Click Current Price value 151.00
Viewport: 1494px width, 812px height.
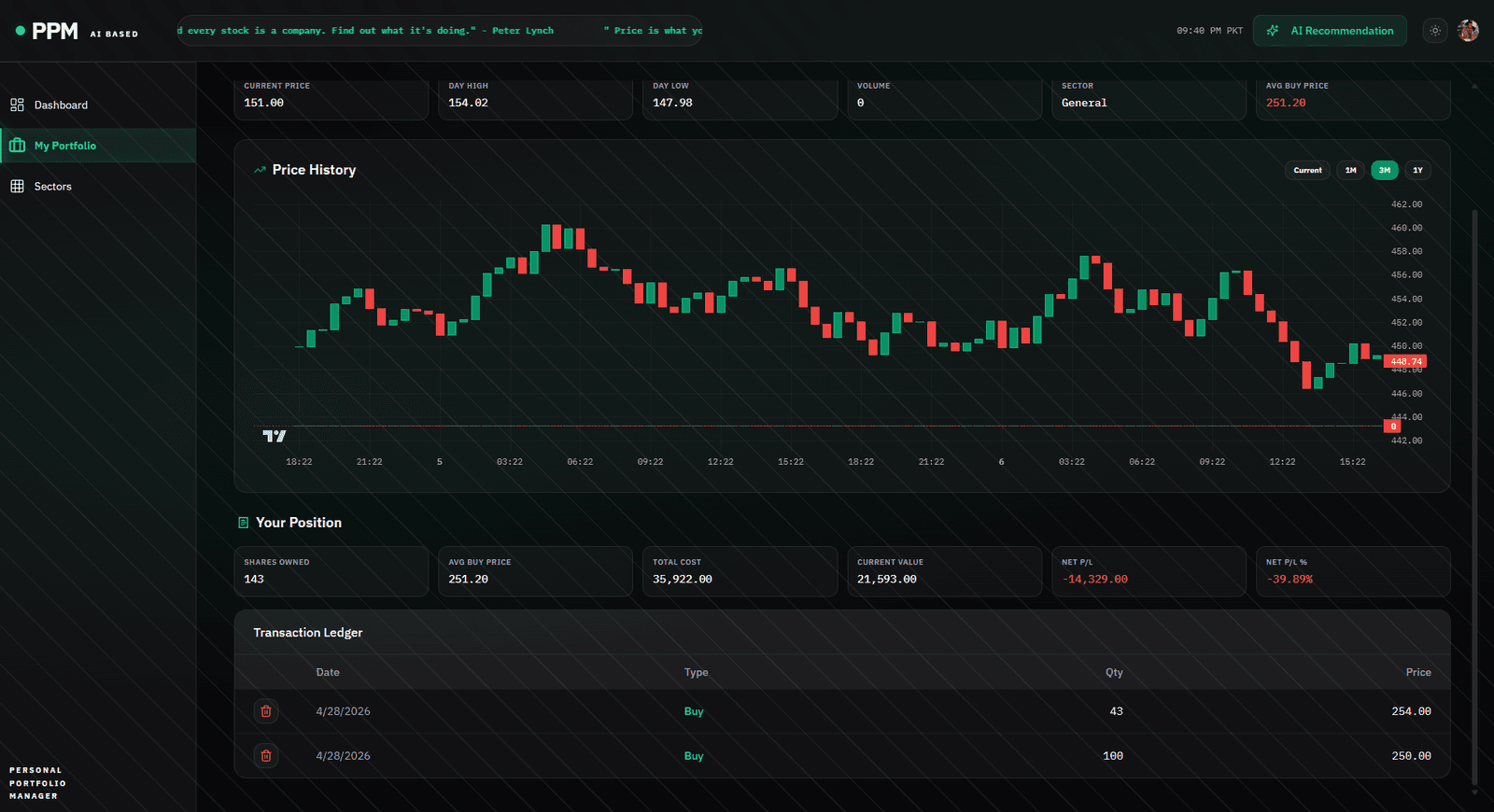point(263,103)
